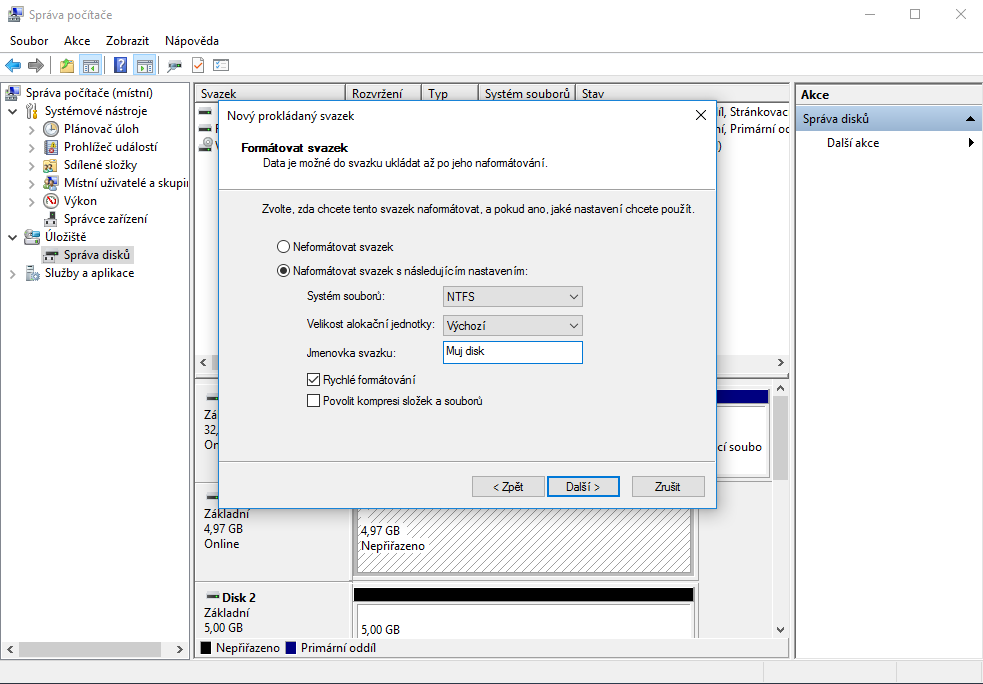Click the Prohlížeč událostí icon in tree

point(51,147)
